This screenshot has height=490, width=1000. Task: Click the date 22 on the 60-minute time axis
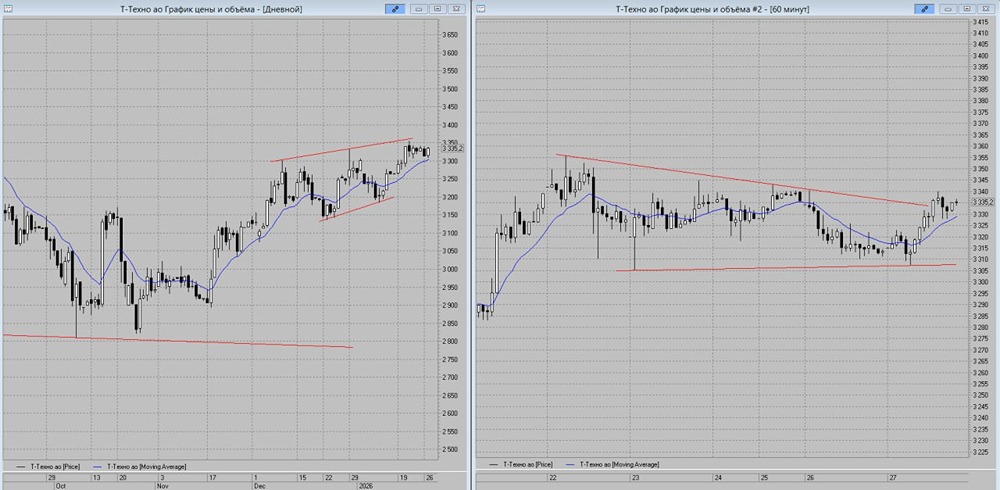click(554, 477)
